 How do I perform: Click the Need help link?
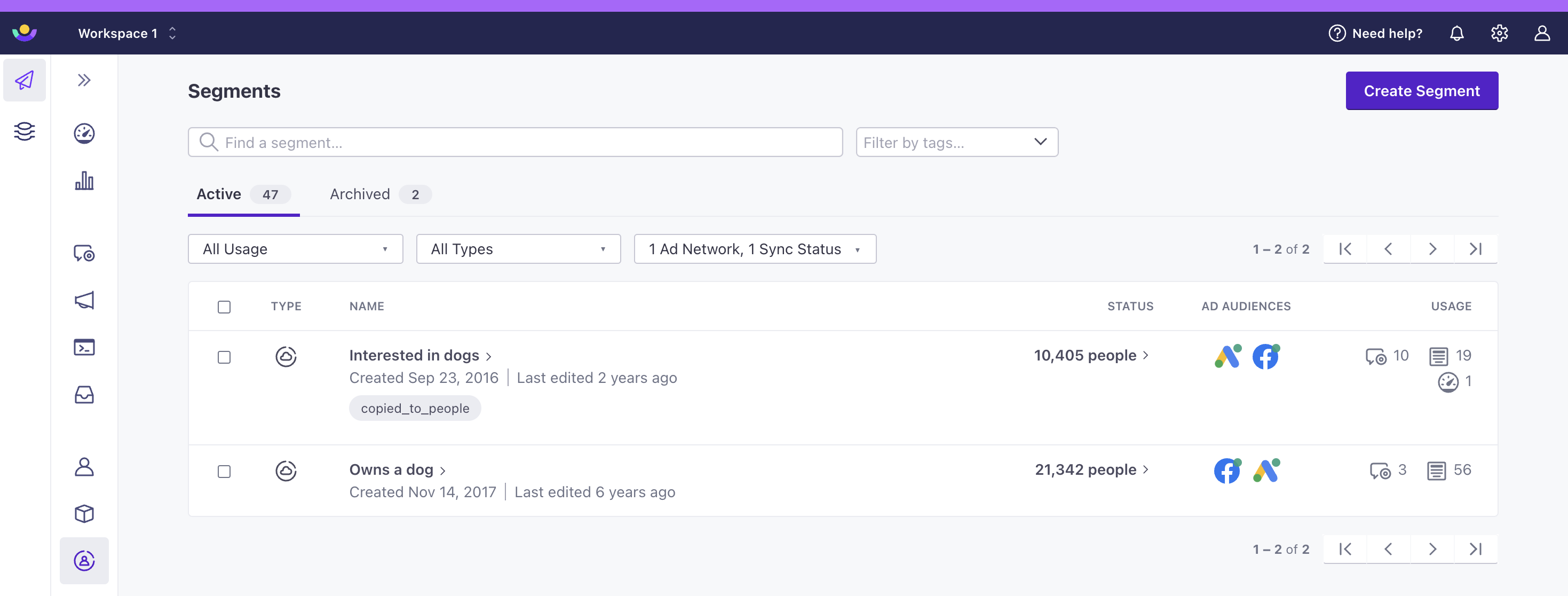(1375, 33)
